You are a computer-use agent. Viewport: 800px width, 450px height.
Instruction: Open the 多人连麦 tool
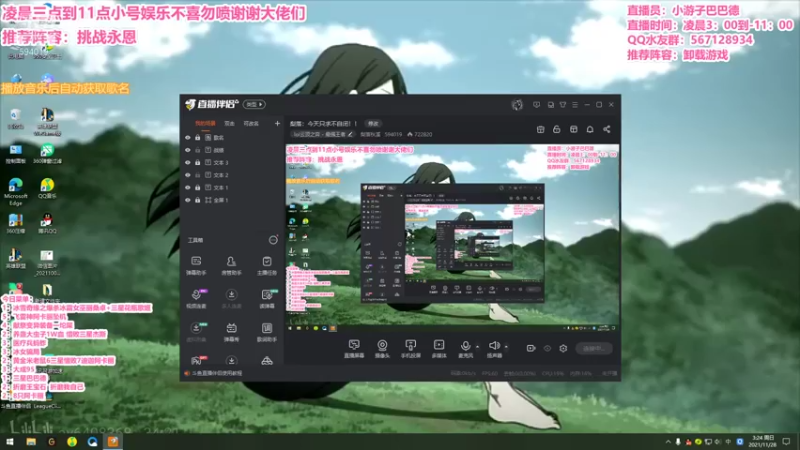click(x=231, y=299)
